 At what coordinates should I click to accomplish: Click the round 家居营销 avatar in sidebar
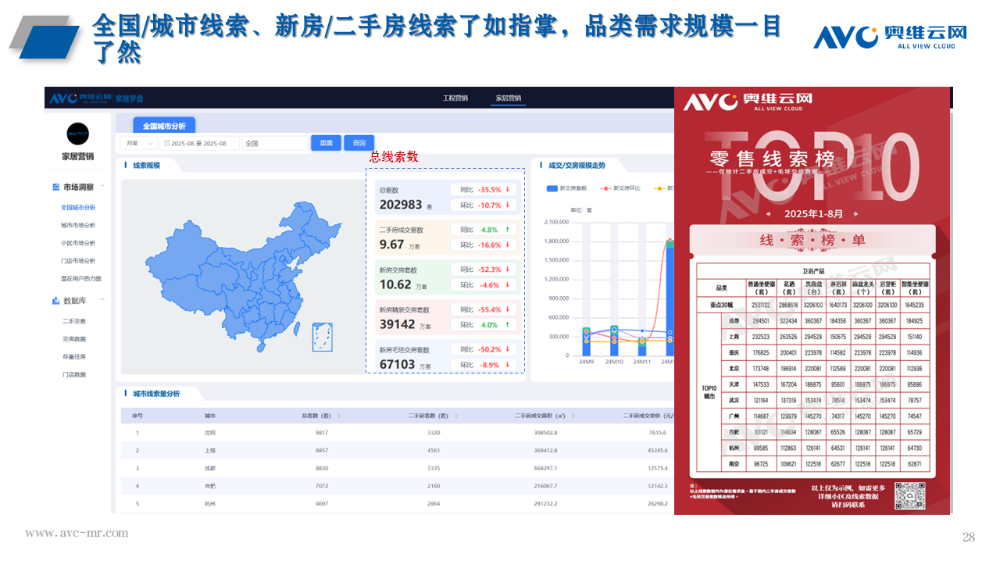tap(78, 134)
